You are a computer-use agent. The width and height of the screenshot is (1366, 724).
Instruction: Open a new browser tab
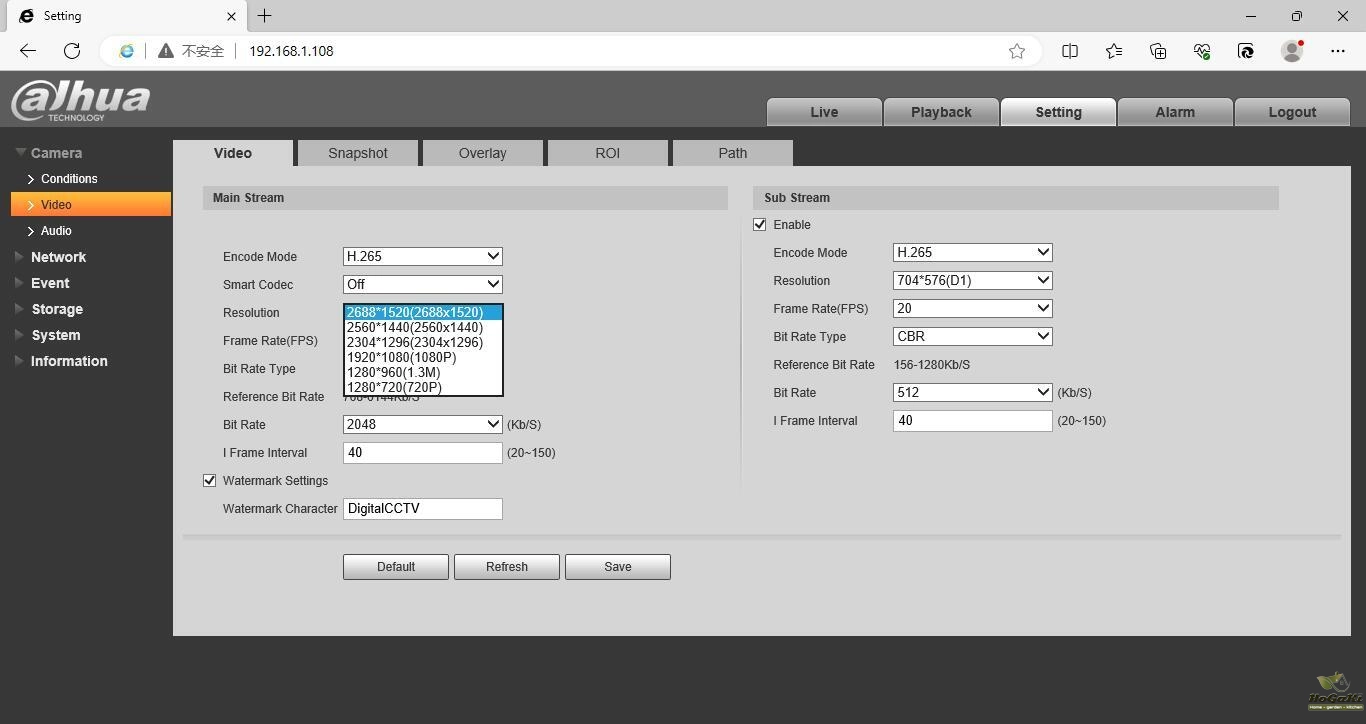(264, 16)
